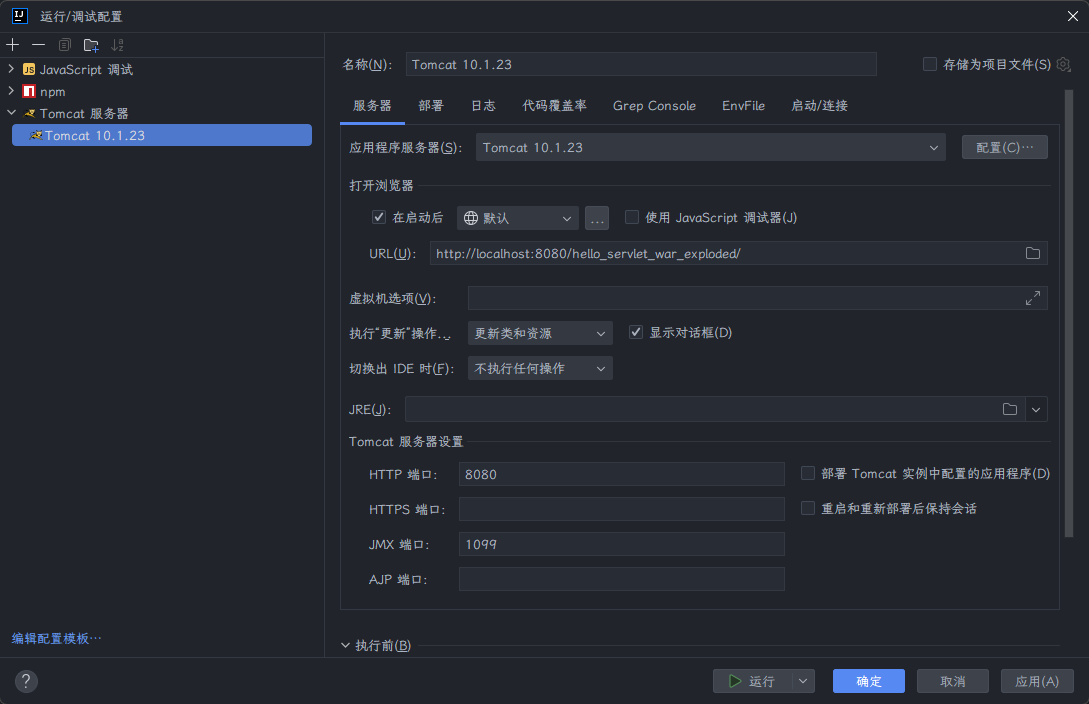1089x704 pixels.
Task: Click the browser ellipsis button
Action: (x=597, y=218)
